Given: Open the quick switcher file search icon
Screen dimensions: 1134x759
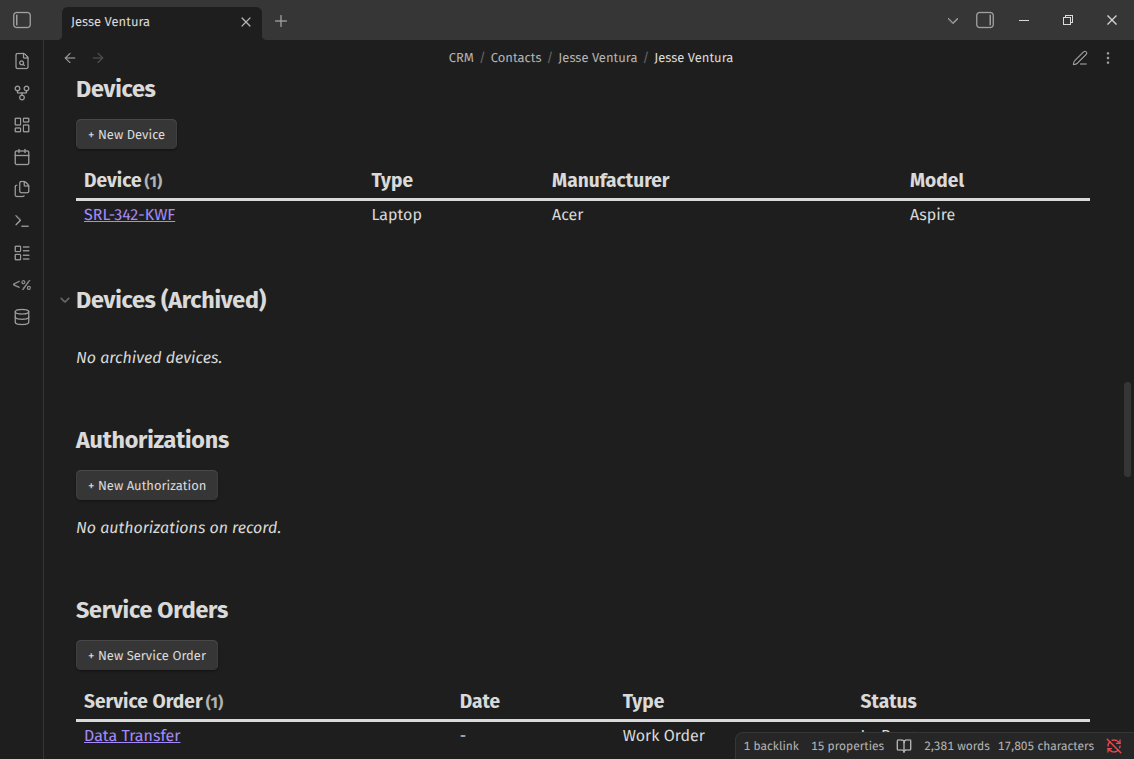Looking at the screenshot, I should [22, 61].
